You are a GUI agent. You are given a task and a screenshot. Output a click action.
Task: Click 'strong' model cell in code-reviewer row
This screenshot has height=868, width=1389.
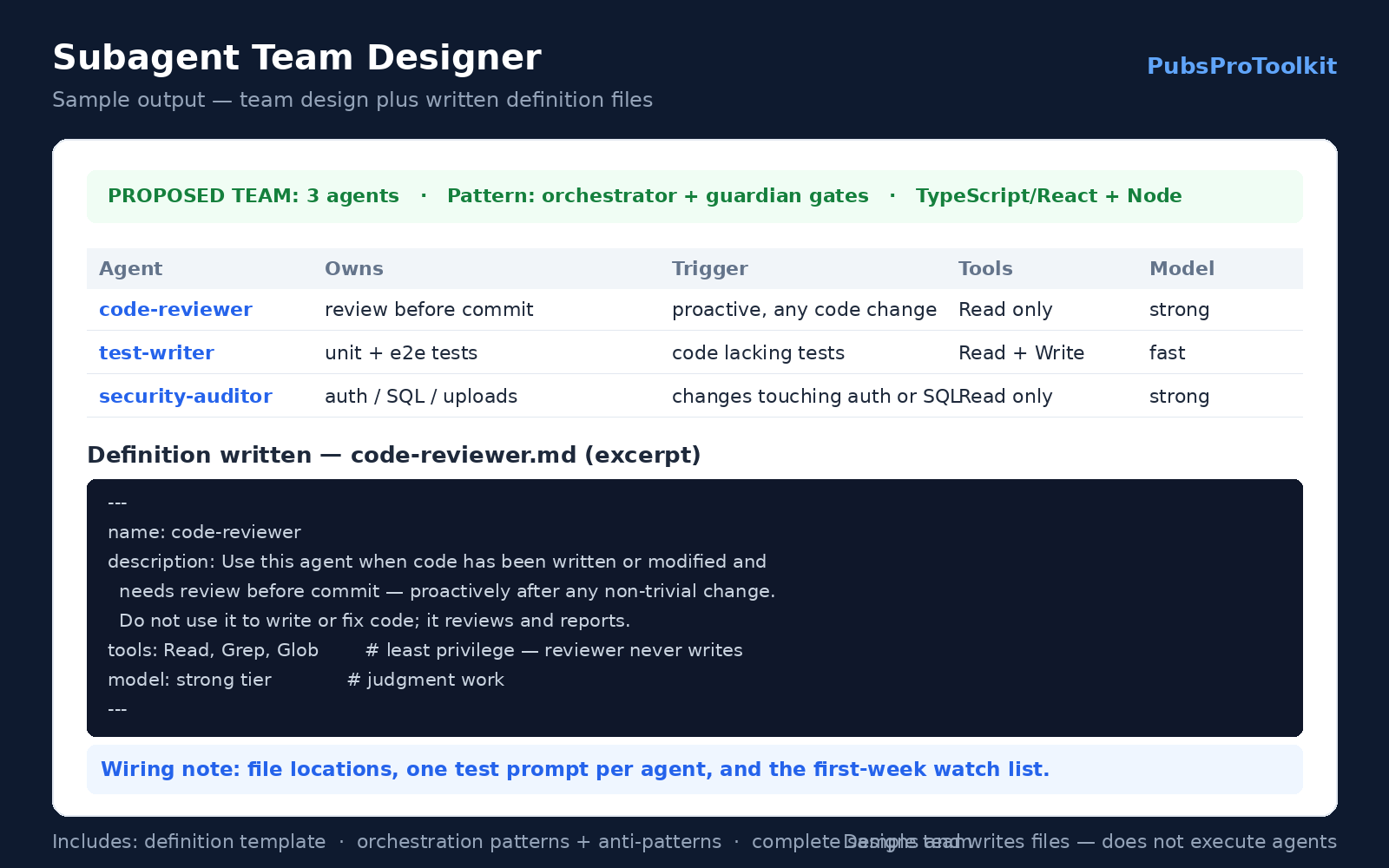point(1179,310)
